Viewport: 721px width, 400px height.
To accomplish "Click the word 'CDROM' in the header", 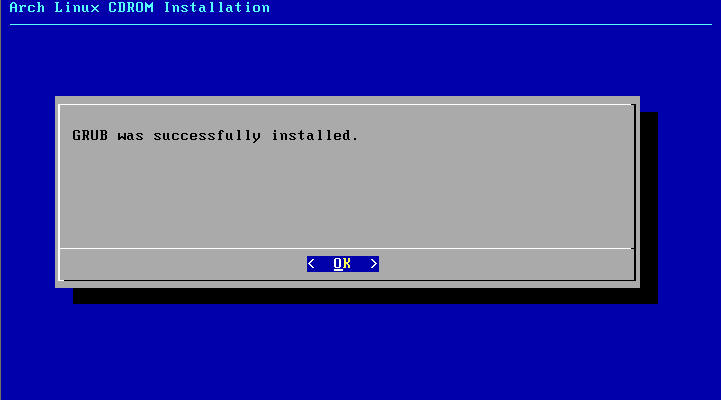I will point(131,7).
